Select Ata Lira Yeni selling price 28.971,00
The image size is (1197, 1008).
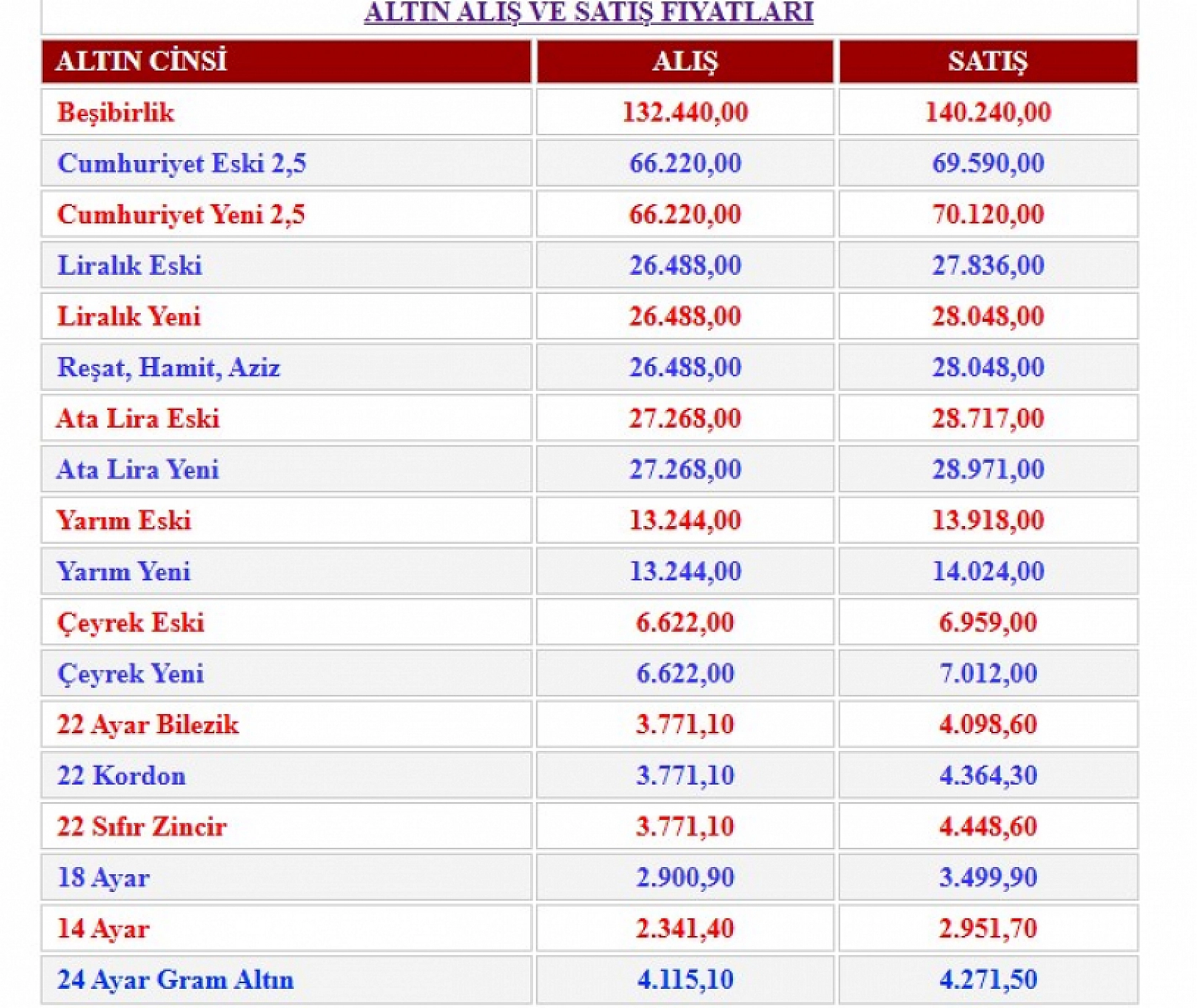click(988, 470)
